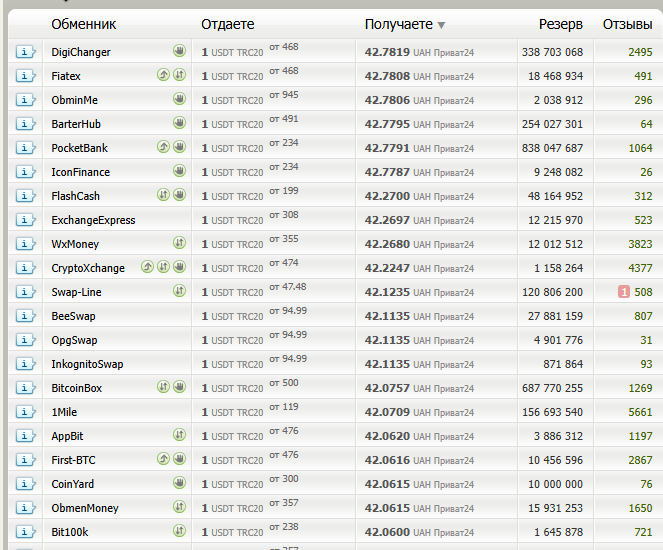The image size is (663, 550).
Task: Click the hand badge icon beside CryptoXchange
Action: (180, 267)
